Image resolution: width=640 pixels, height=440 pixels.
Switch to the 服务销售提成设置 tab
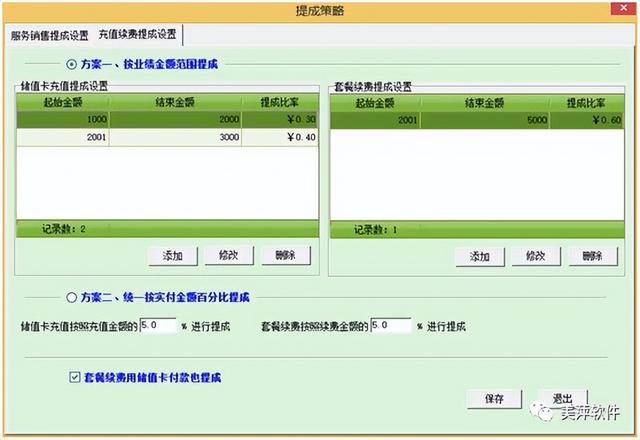point(50,34)
